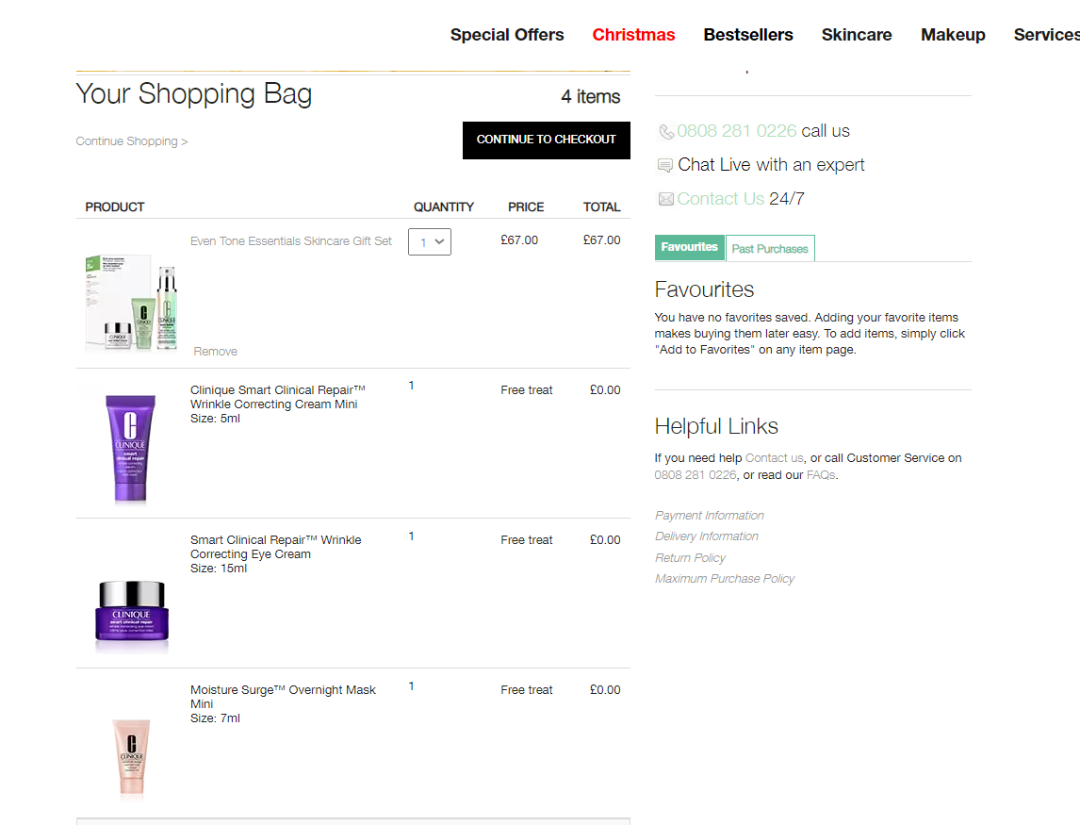Image resolution: width=1080 pixels, height=825 pixels.
Task: Remove the Even Tone Essentials gift set
Action: click(x=215, y=352)
